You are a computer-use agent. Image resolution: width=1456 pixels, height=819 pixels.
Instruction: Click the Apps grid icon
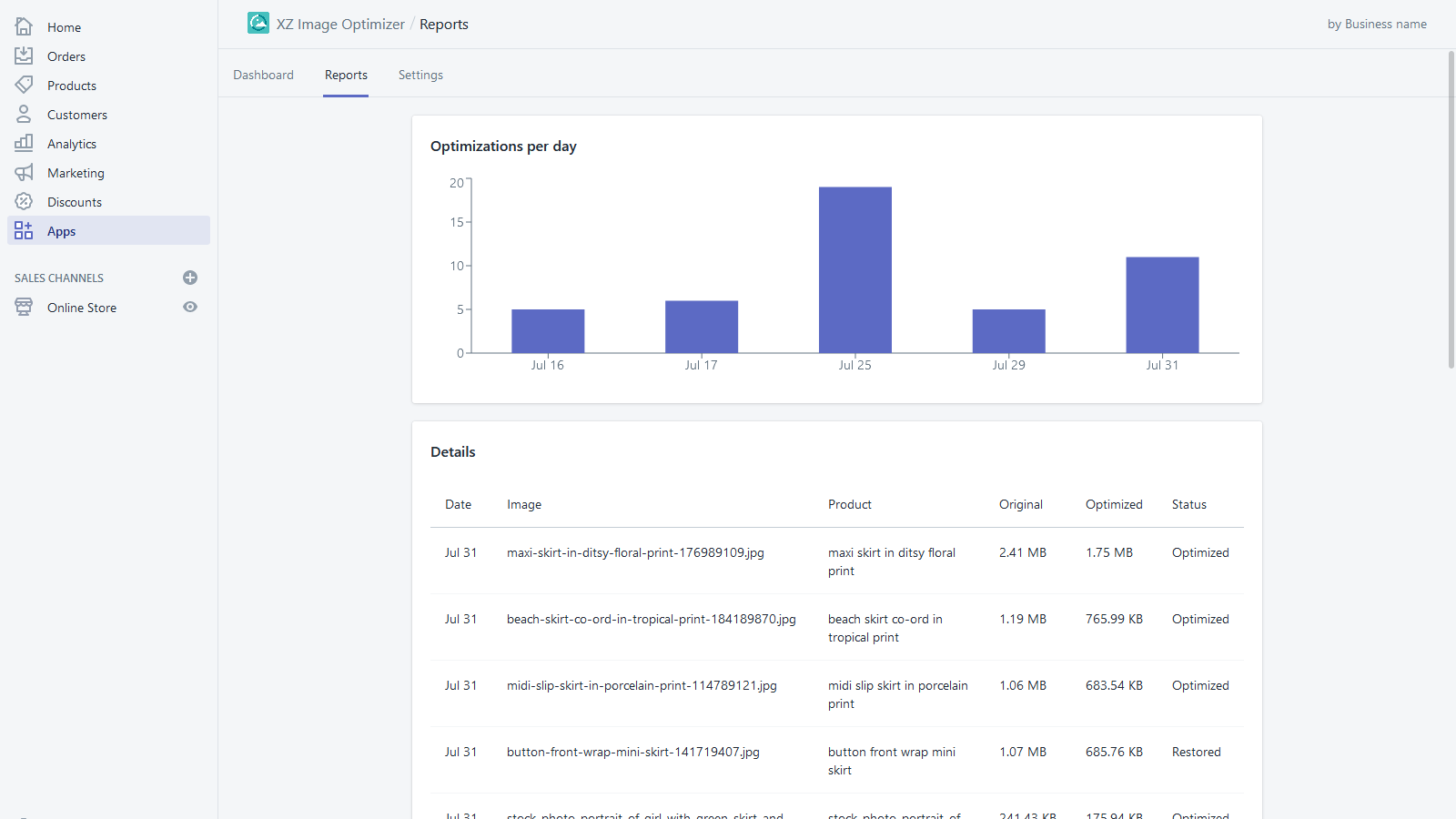(x=24, y=230)
